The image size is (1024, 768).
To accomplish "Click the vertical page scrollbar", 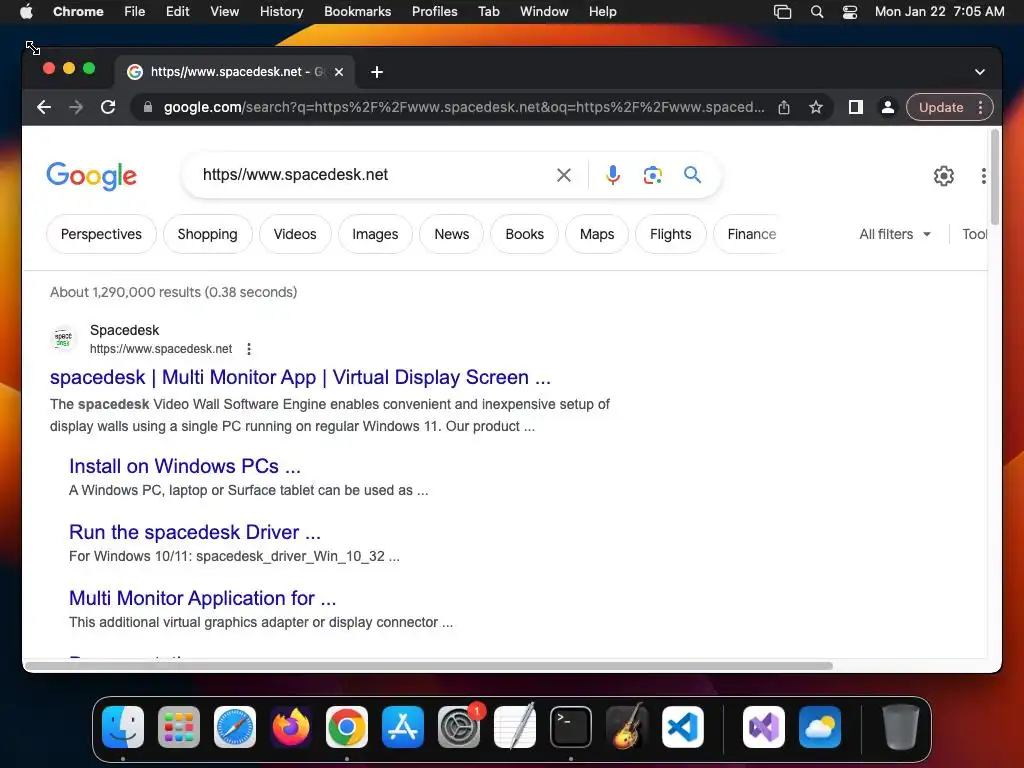I will click(x=995, y=176).
